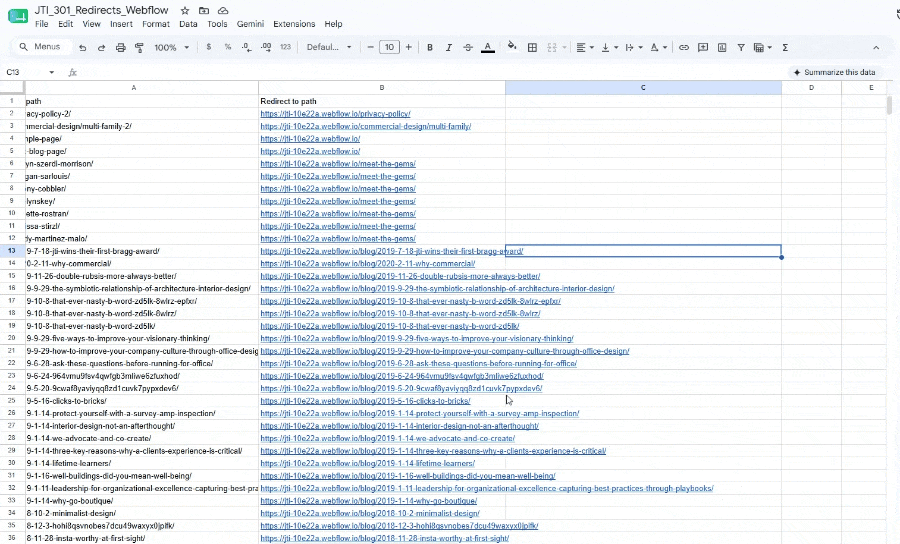This screenshot has width=900, height=544.
Task: Click the move-to-folder icon beside title
Action: pos(204,10)
